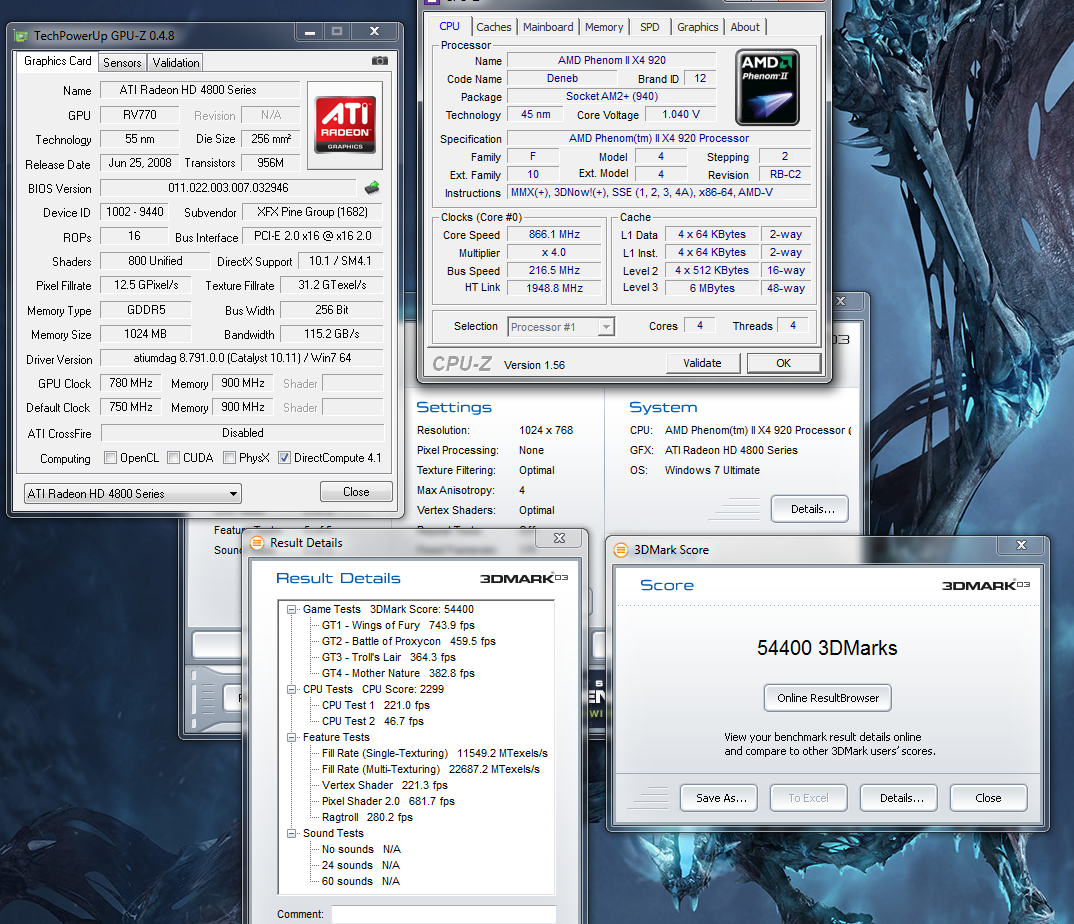Click the ATI CrossFire Disabled field
Image resolution: width=1074 pixels, height=924 pixels.
pos(242,433)
